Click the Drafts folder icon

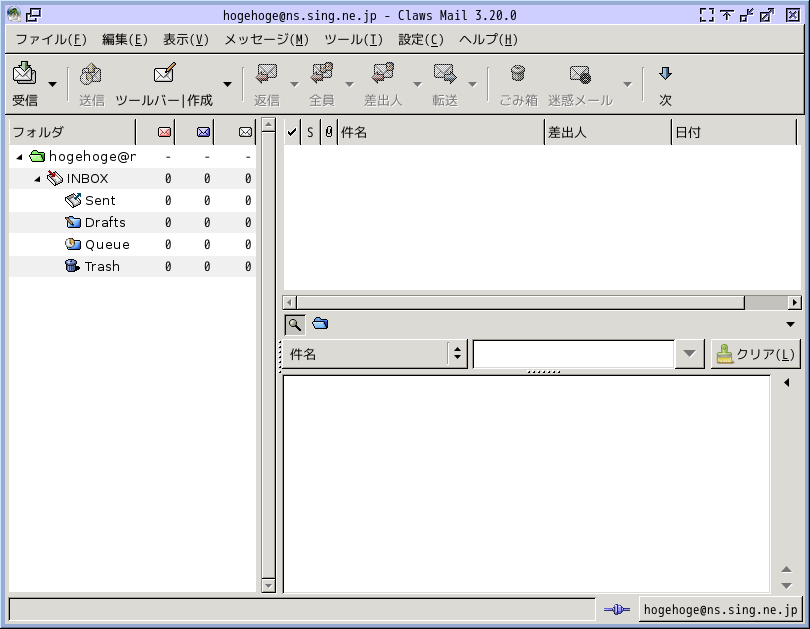click(73, 222)
